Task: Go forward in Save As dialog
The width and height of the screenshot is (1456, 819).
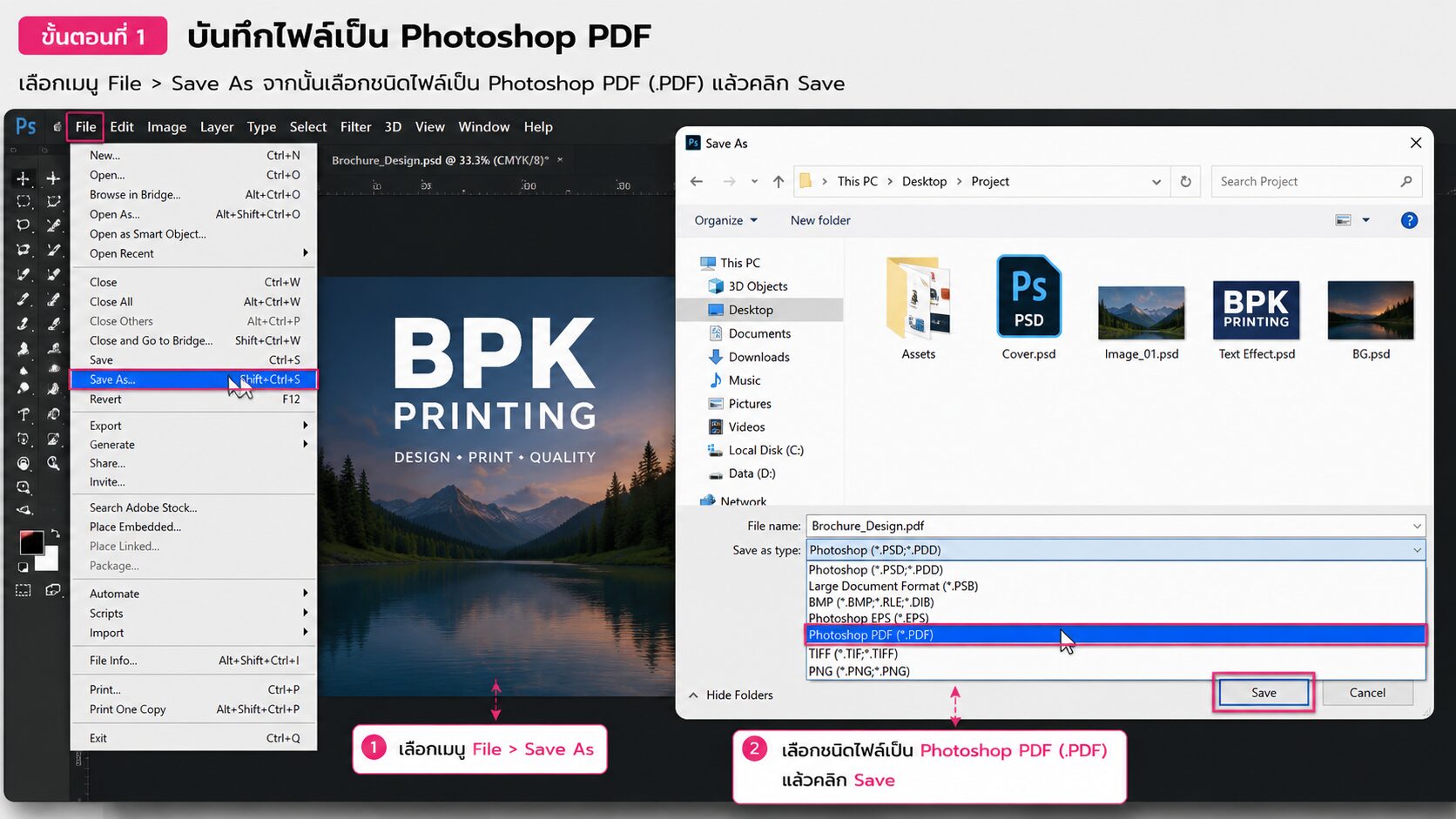Action: click(x=729, y=182)
